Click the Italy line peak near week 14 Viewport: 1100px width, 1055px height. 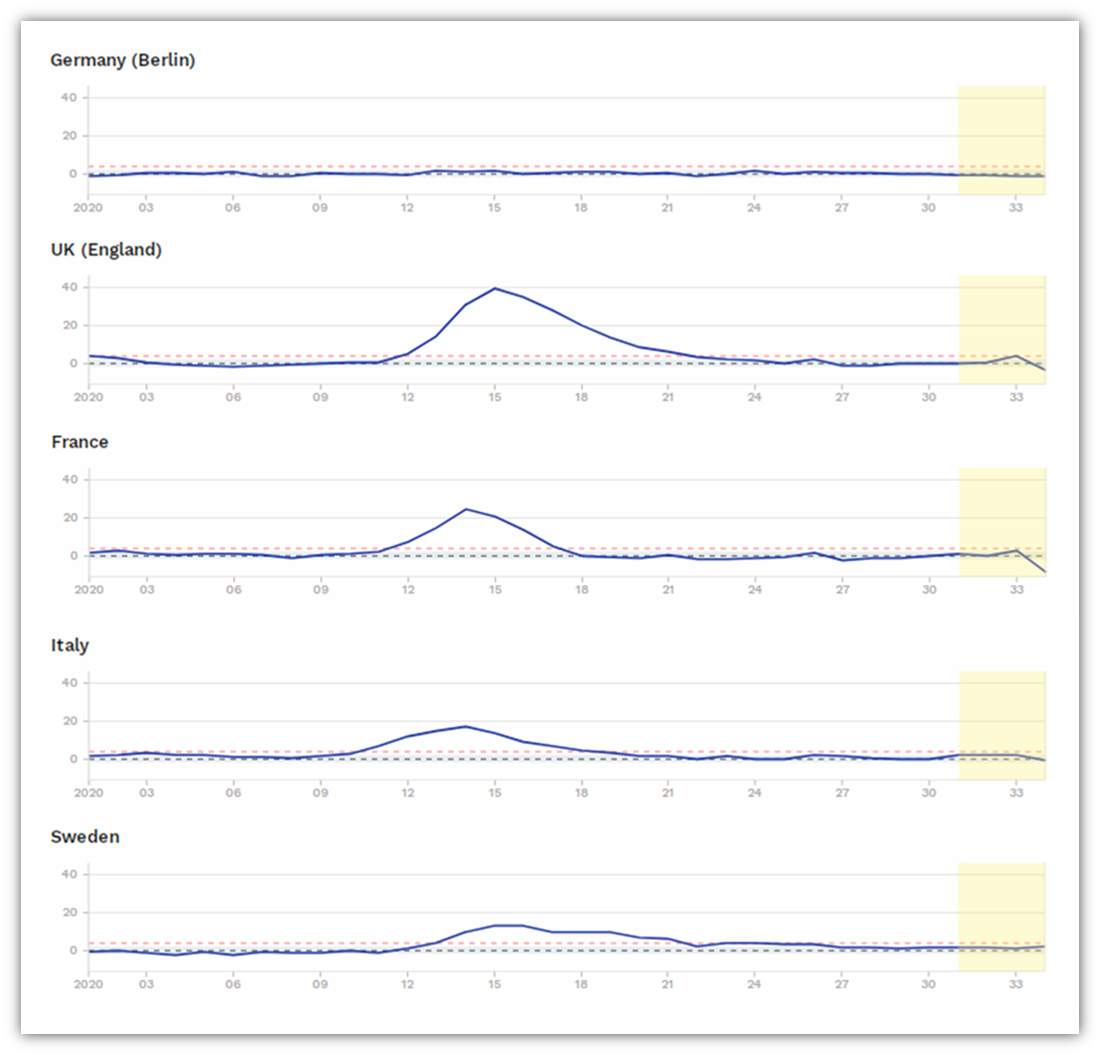click(x=466, y=726)
